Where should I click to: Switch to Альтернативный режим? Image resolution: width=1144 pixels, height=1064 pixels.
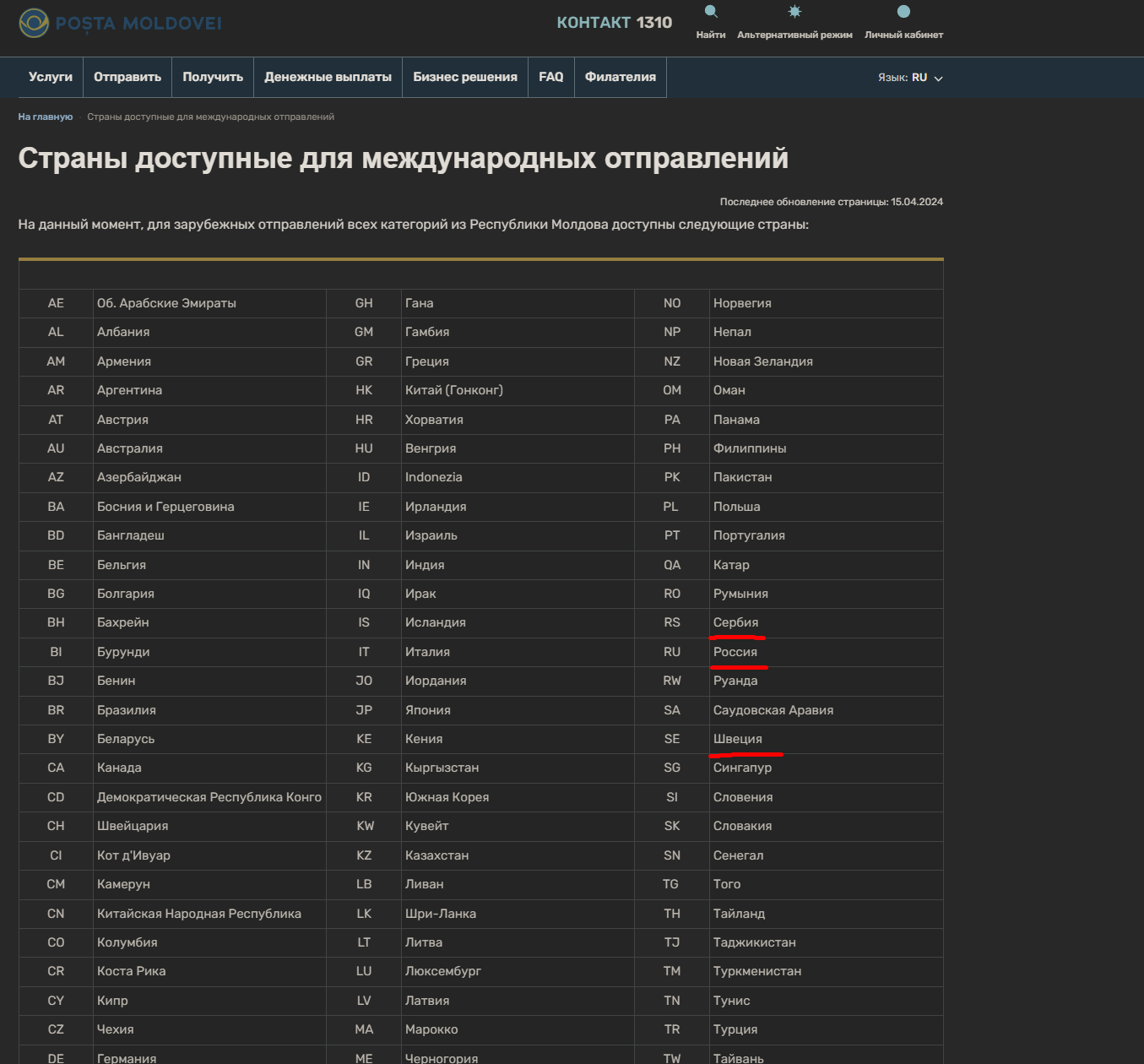(794, 35)
